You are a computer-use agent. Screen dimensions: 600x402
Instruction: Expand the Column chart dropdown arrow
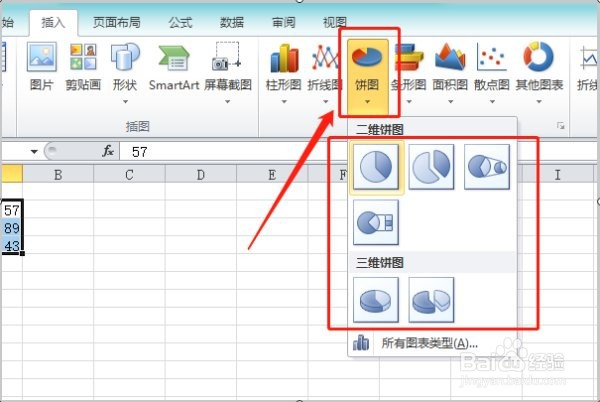(x=284, y=102)
